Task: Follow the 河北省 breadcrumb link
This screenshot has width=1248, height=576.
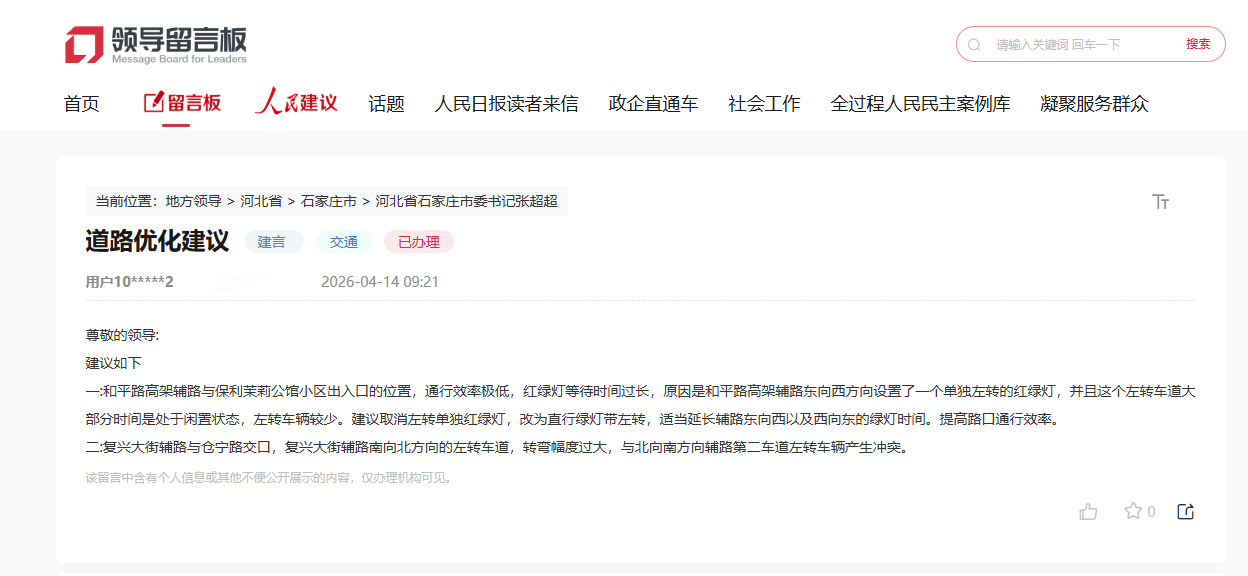Action: [x=261, y=201]
